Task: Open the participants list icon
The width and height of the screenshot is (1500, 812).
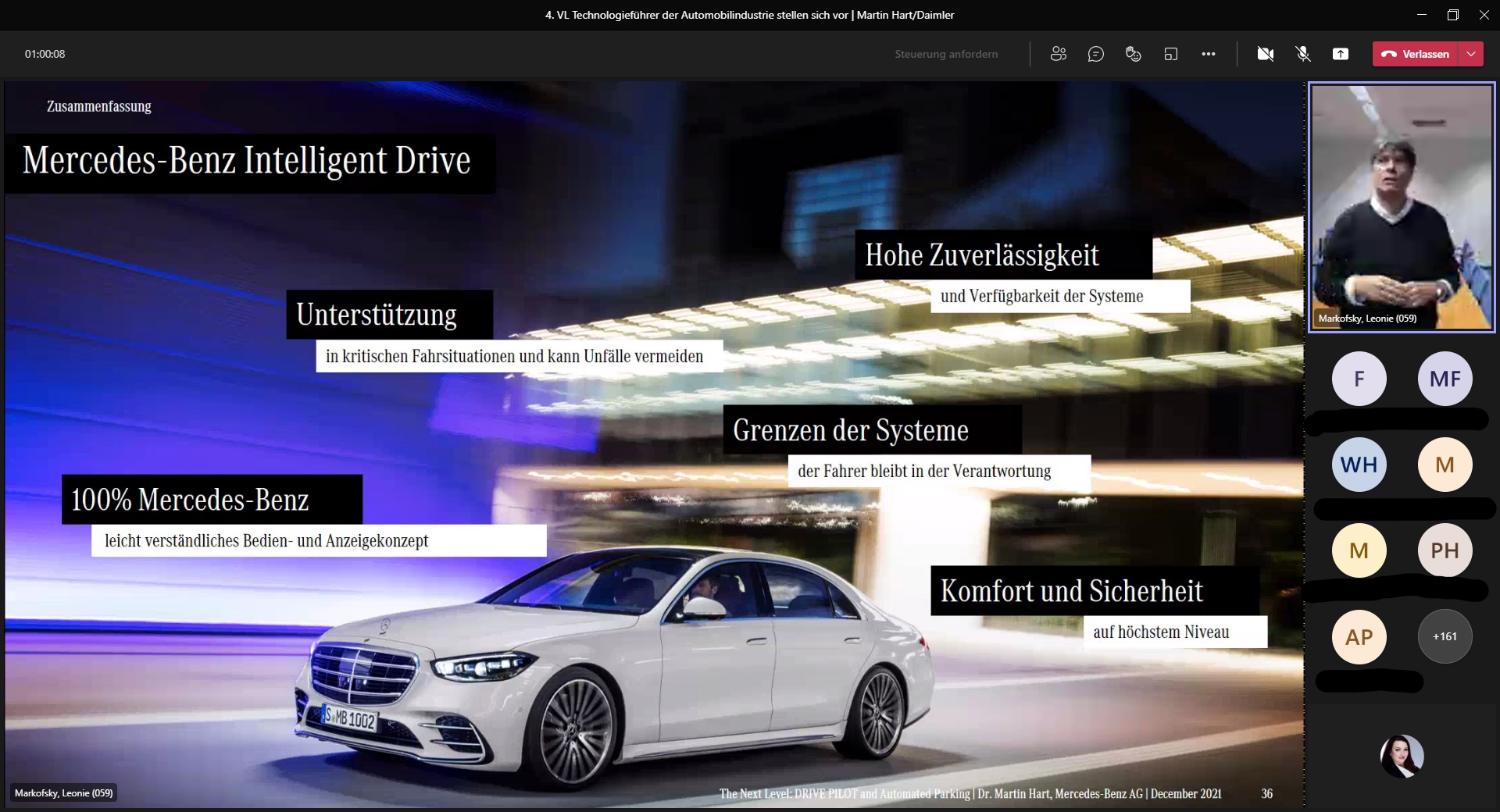Action: pyautogui.click(x=1059, y=54)
